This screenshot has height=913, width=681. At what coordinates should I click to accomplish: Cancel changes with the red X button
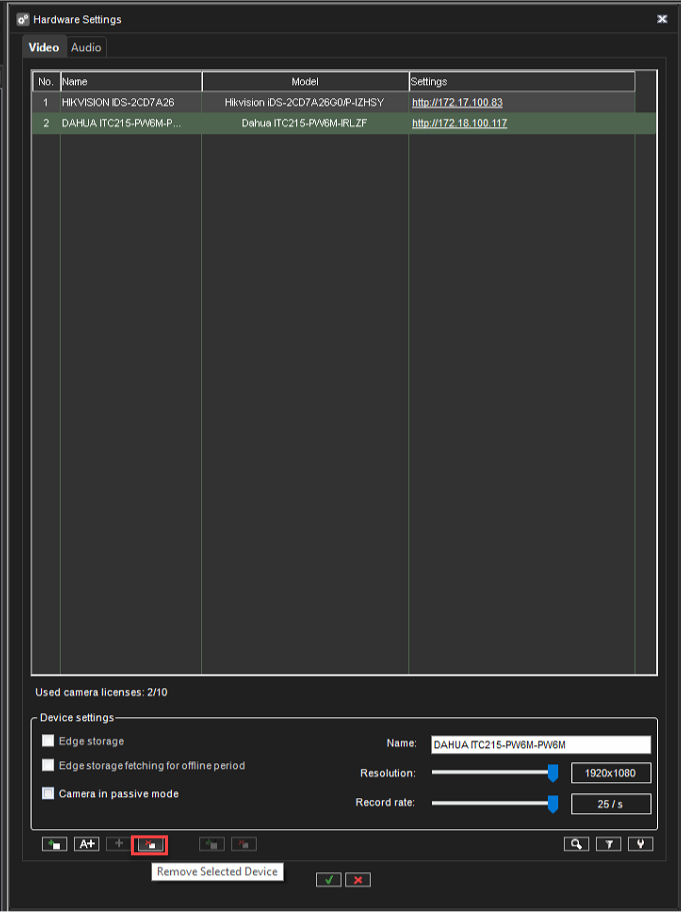(x=359, y=879)
